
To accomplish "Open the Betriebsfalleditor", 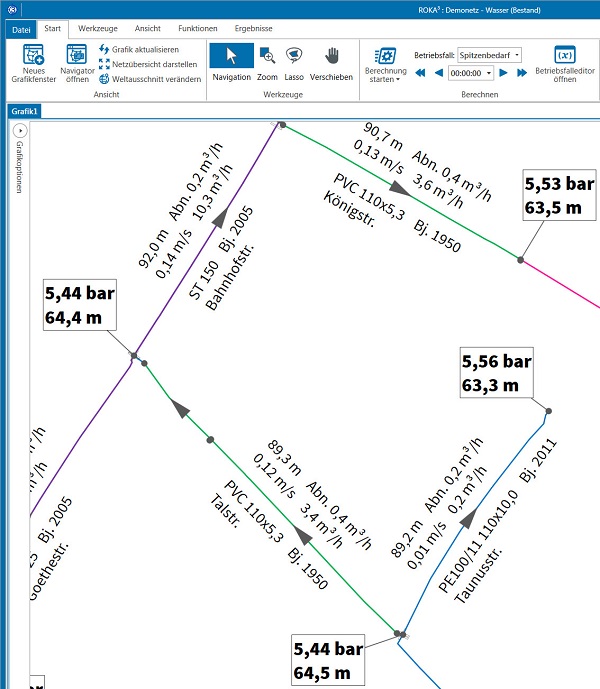I will tap(563, 63).
